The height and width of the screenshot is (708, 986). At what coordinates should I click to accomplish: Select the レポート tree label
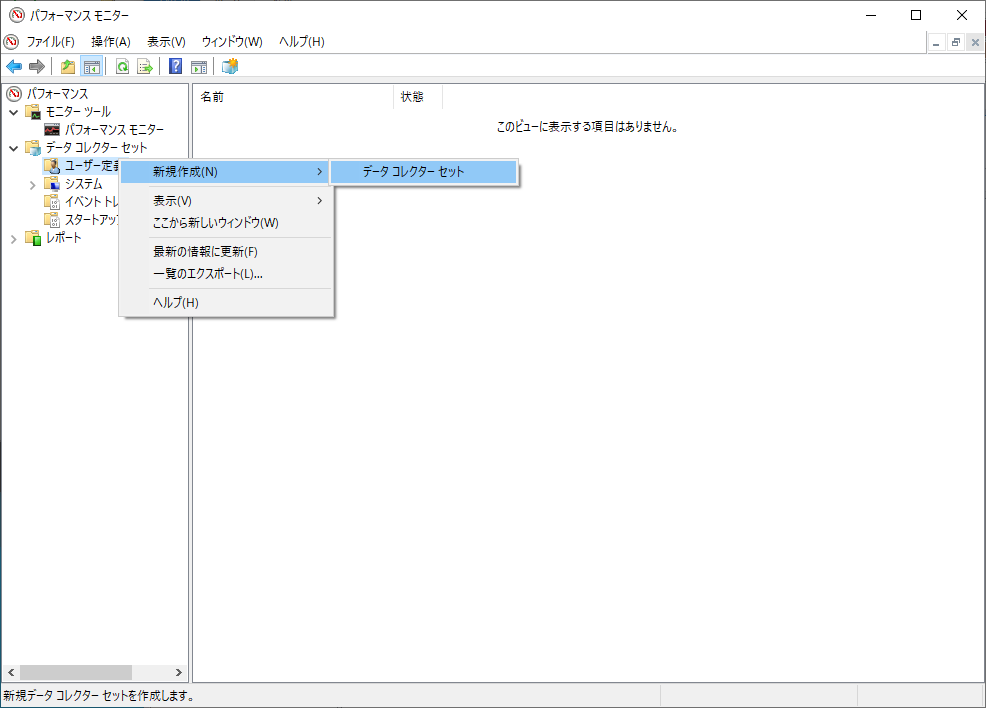pos(64,238)
